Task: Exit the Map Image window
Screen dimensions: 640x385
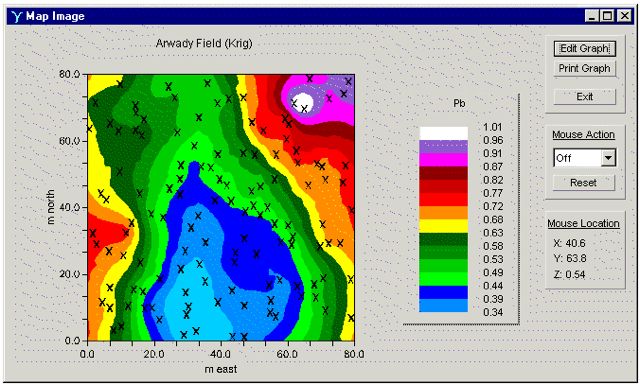Action: 584,97
